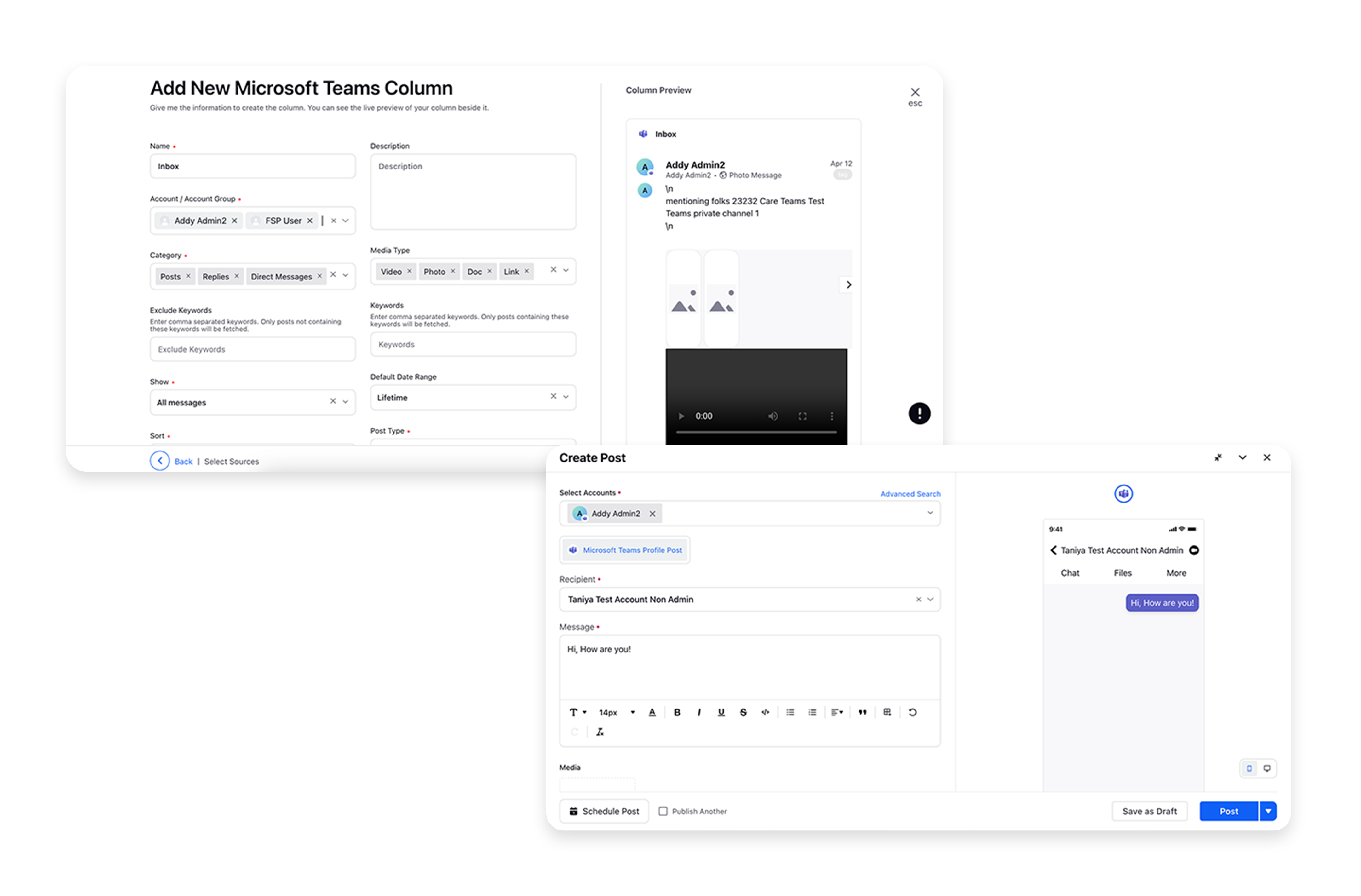Screen dimensions: 1361x896
Task: Apply strikethrough to the message text
Action: pyautogui.click(x=743, y=712)
